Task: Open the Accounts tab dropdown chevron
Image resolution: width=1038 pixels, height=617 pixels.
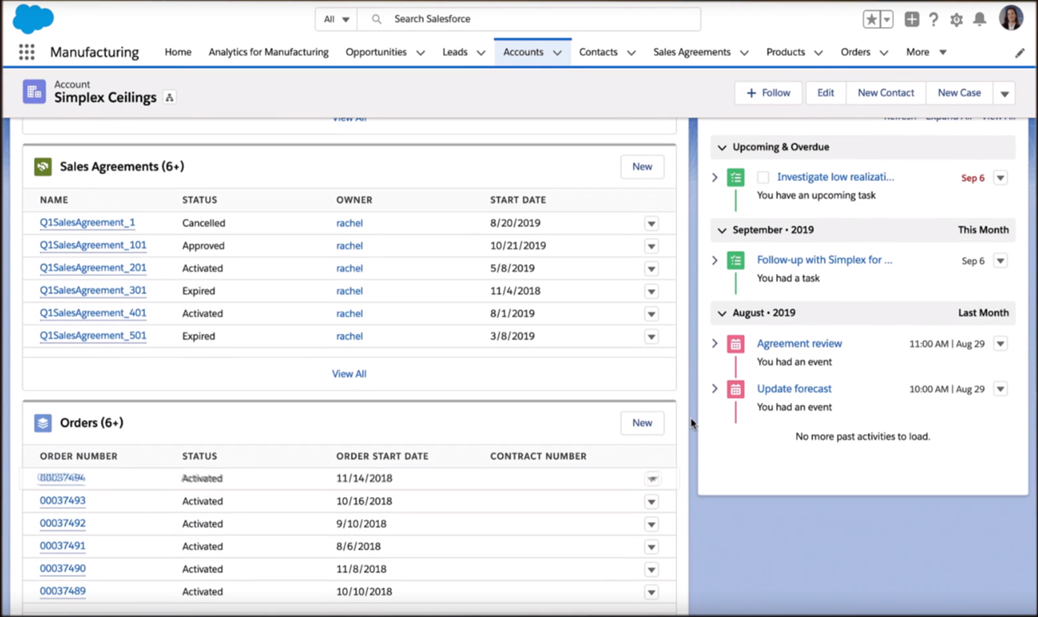Action: [x=557, y=52]
